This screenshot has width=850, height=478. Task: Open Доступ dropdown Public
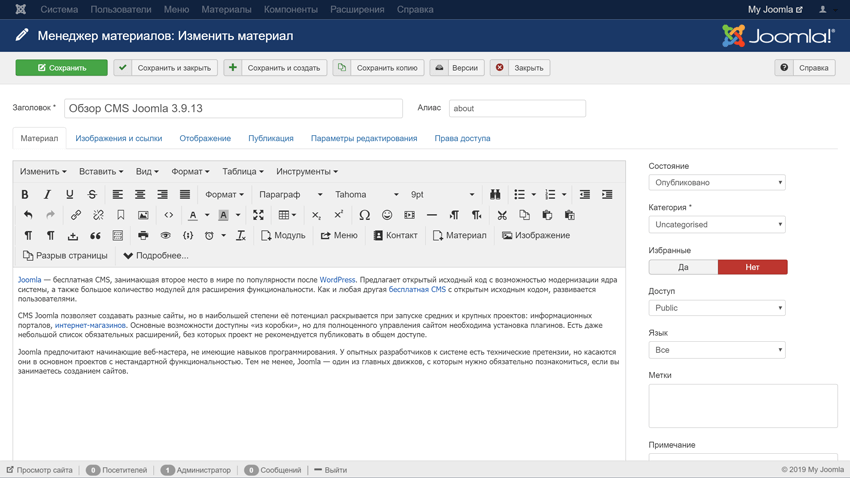coord(717,308)
